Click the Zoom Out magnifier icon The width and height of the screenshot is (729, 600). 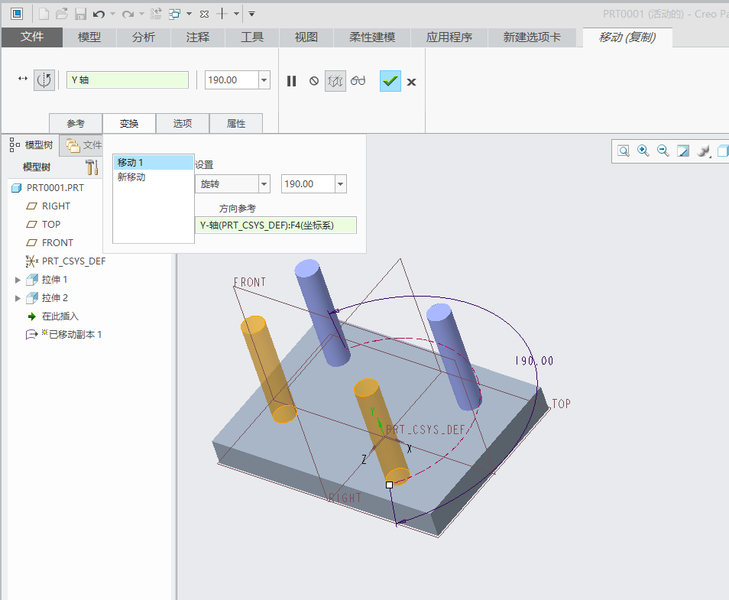[x=663, y=151]
